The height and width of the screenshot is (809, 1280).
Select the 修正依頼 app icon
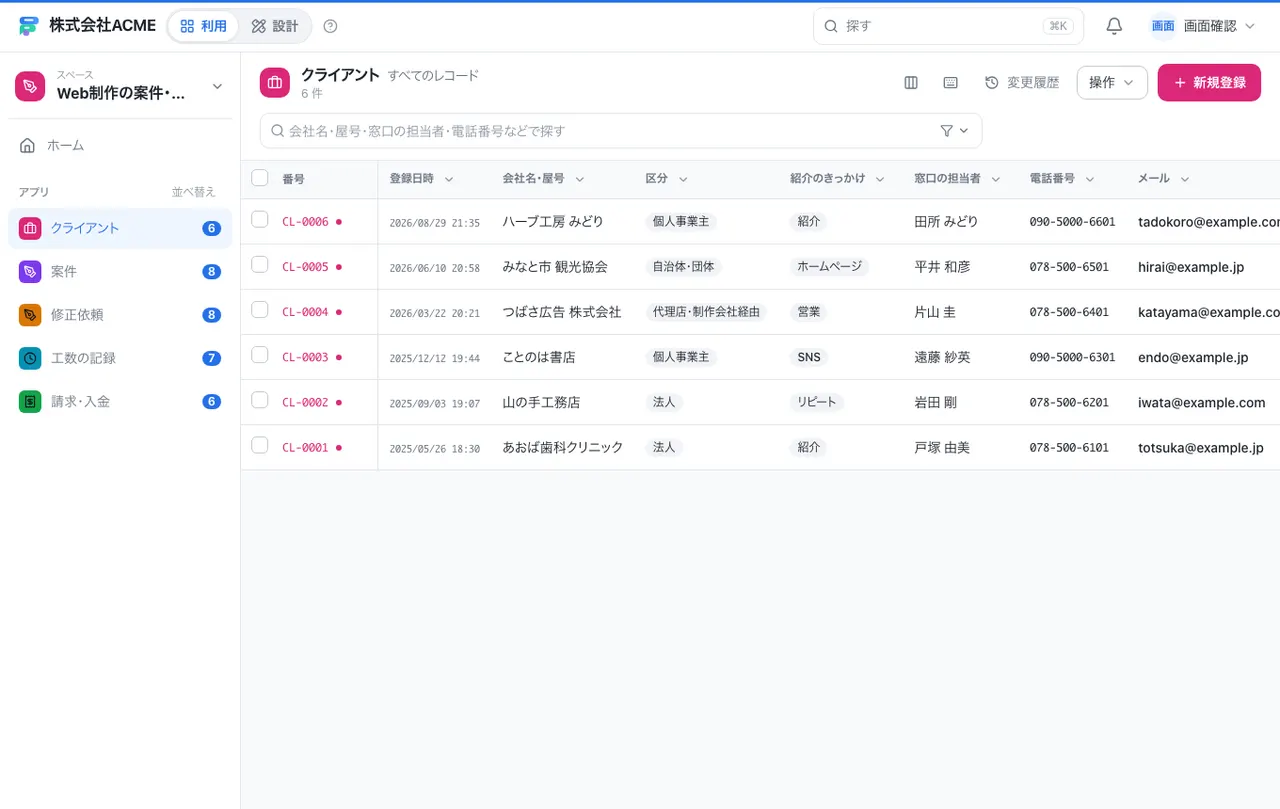(x=30, y=315)
